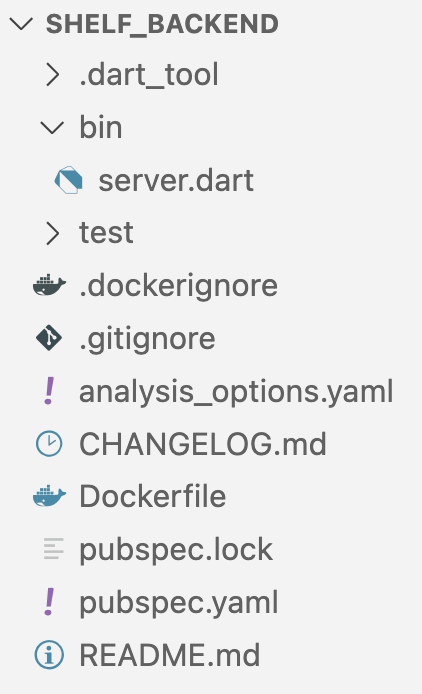Click the exclamation icon of analysis_options.yaml
Screen dimensions: 422x694
50,391
